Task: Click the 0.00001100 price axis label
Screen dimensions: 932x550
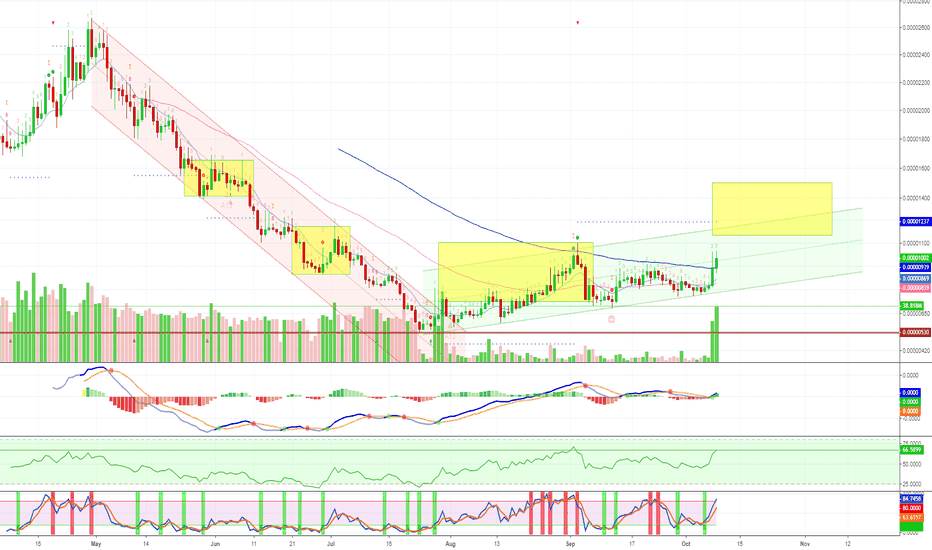Action: (916, 243)
